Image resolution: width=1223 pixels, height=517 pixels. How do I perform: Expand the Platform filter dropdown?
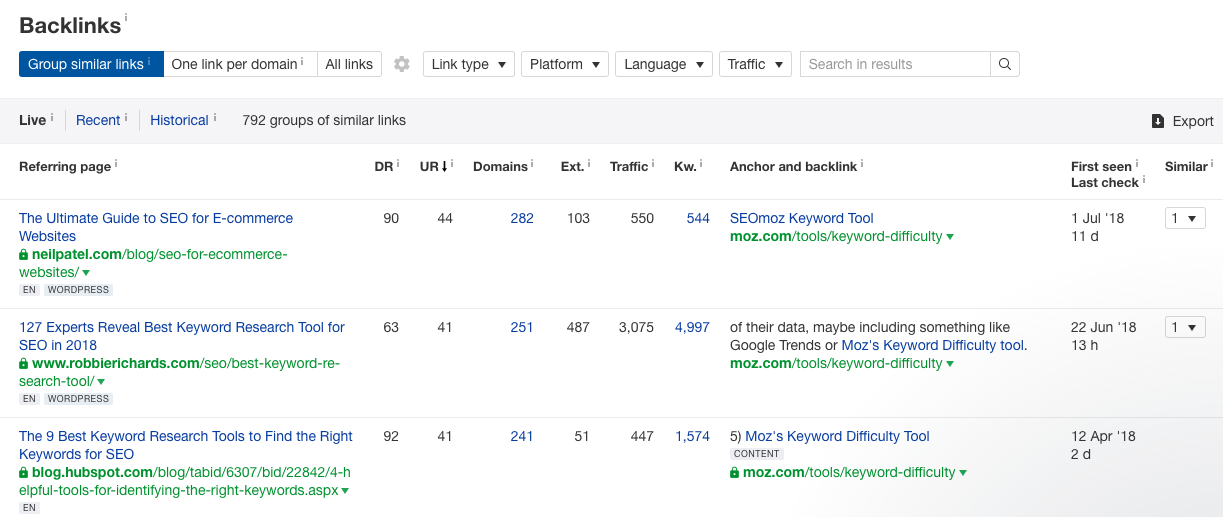[565, 64]
